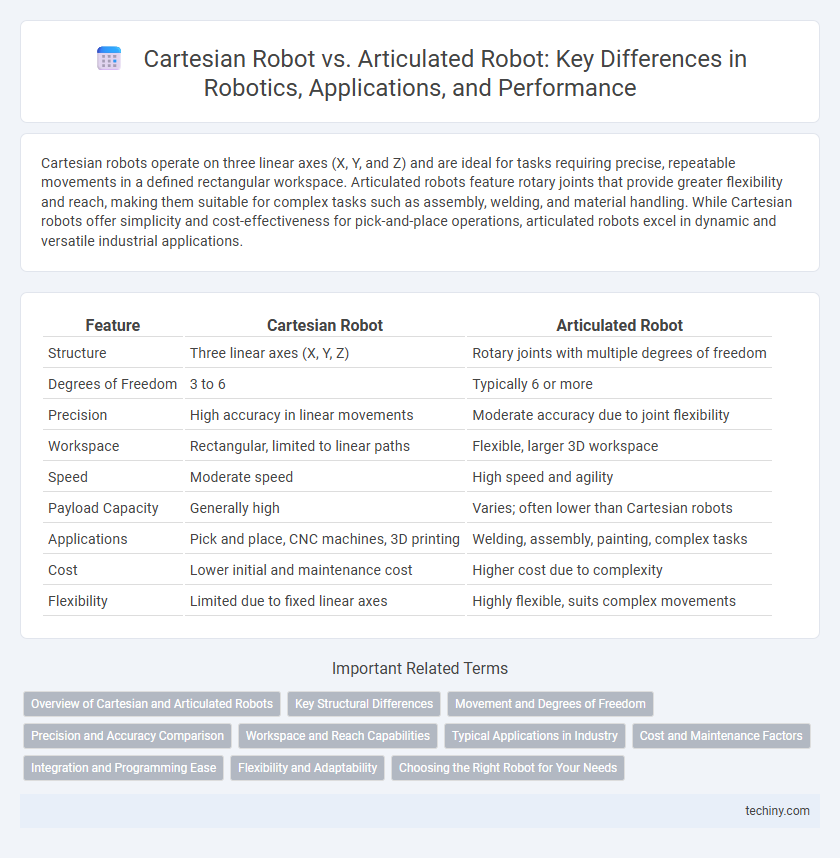
Task: Click the 'Typically 6 or more' cell
Action: coord(532,384)
